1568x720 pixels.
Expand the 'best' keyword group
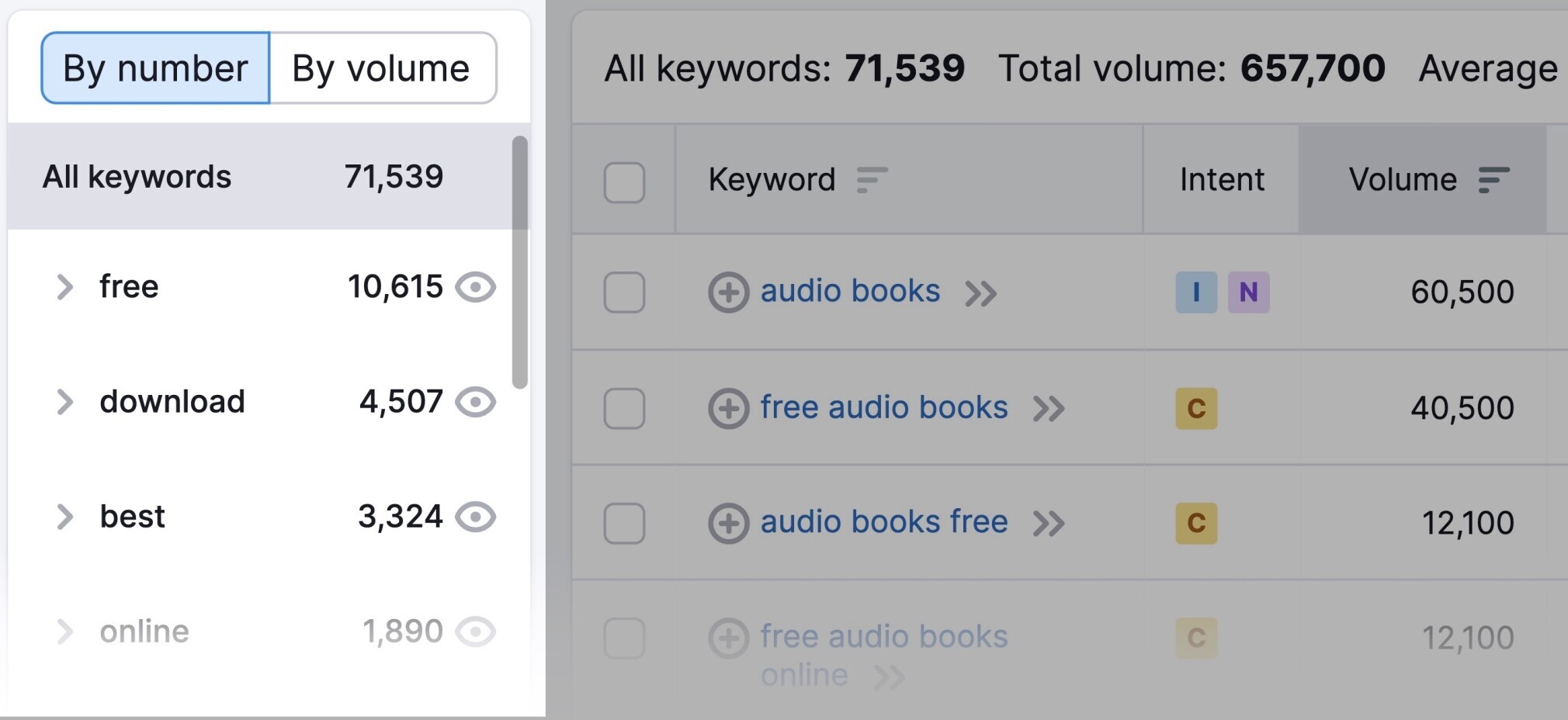(65, 517)
